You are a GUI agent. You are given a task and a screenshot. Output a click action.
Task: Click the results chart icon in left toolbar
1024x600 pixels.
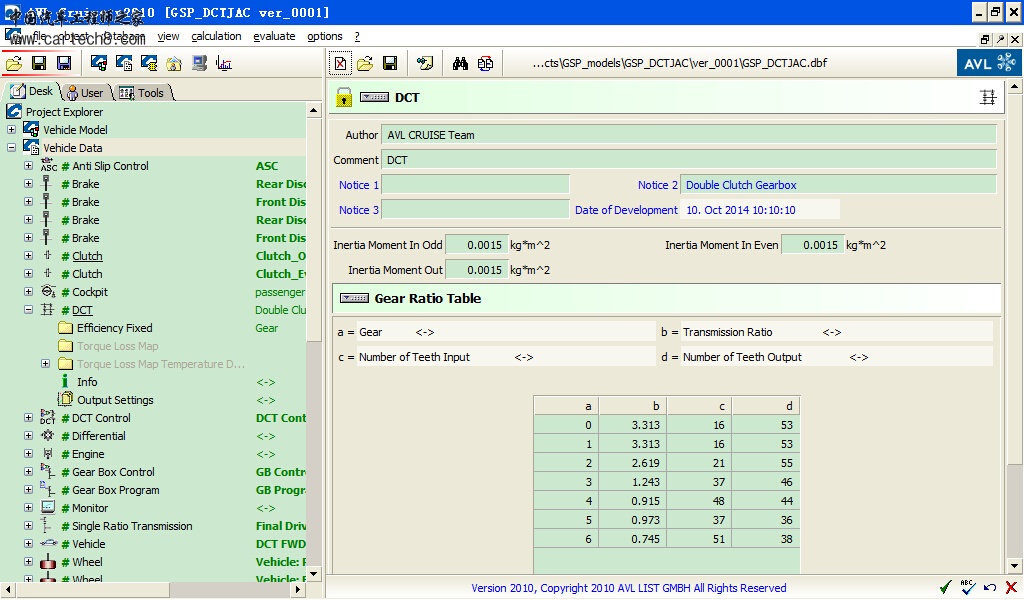coord(224,63)
